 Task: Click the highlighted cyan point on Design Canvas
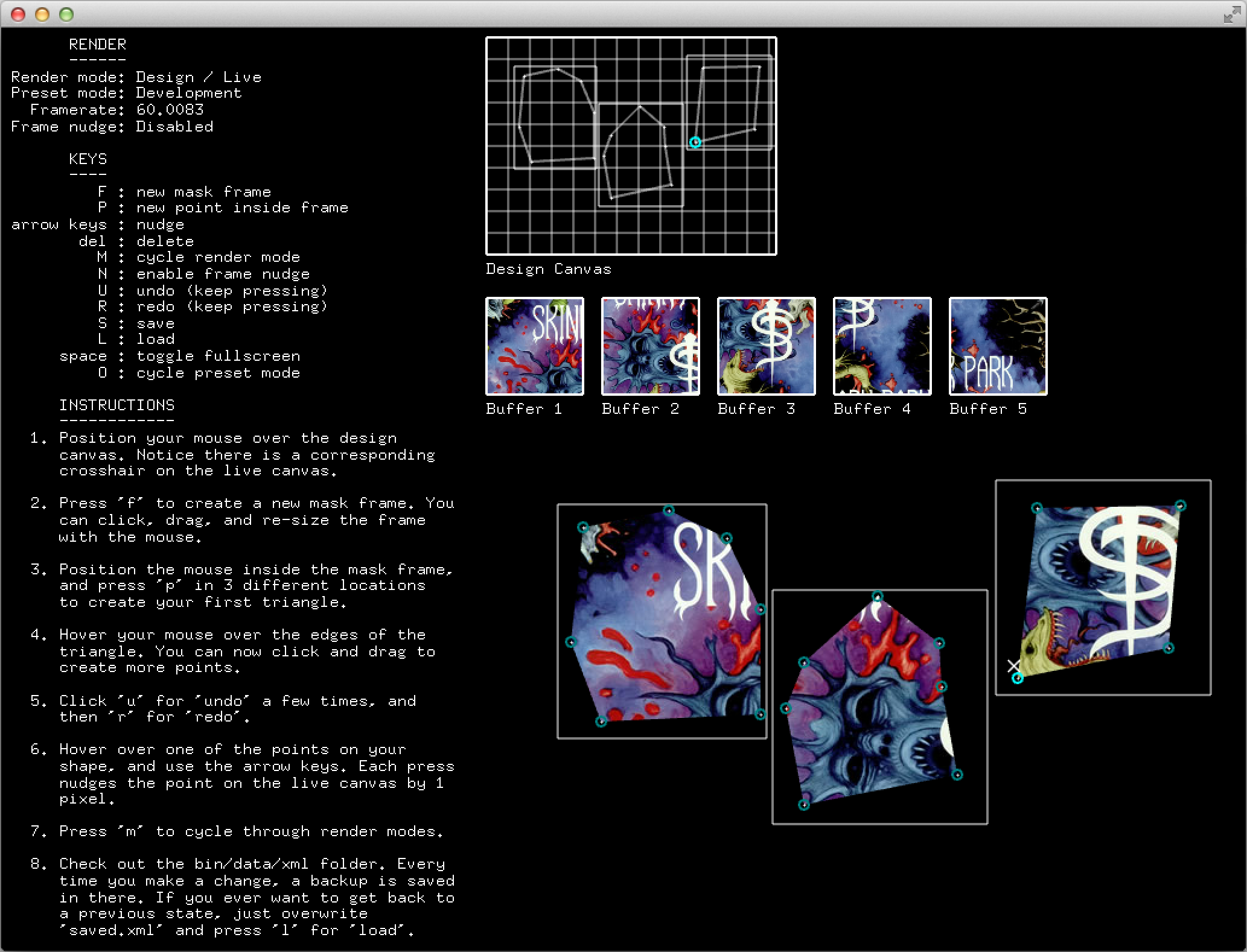pos(695,142)
